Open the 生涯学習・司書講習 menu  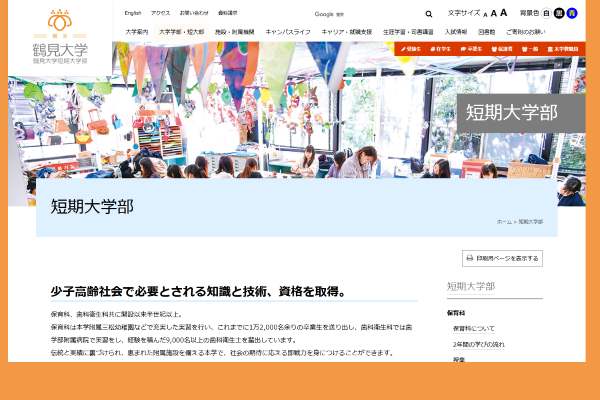click(408, 32)
